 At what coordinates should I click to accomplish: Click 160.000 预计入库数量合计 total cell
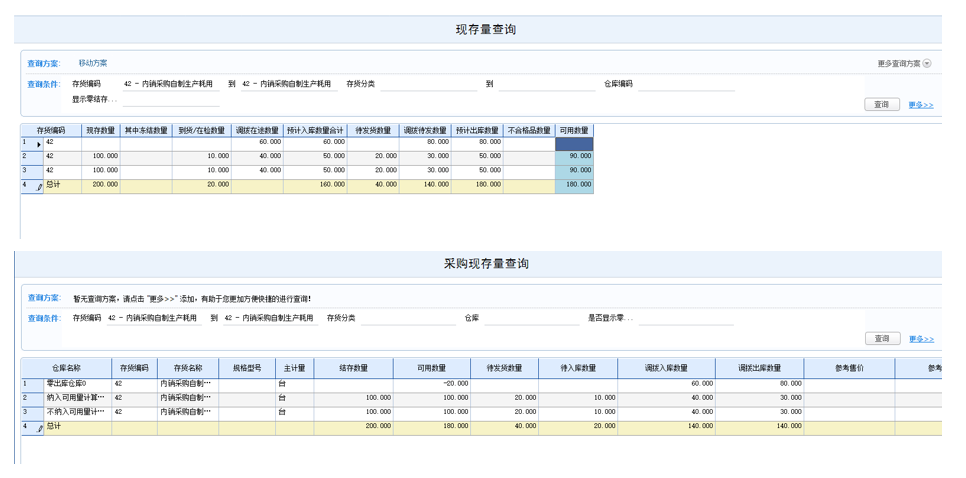(315, 186)
